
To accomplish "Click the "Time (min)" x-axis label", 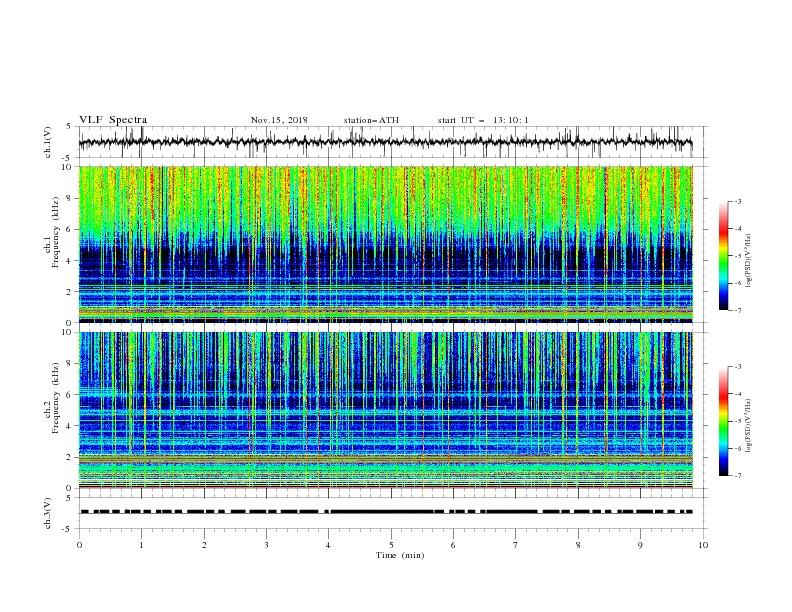I will (400, 555).
